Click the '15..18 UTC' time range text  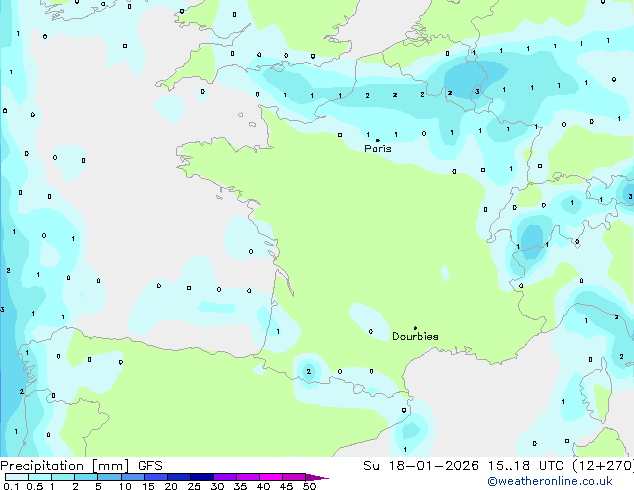pyautogui.click(x=526, y=466)
